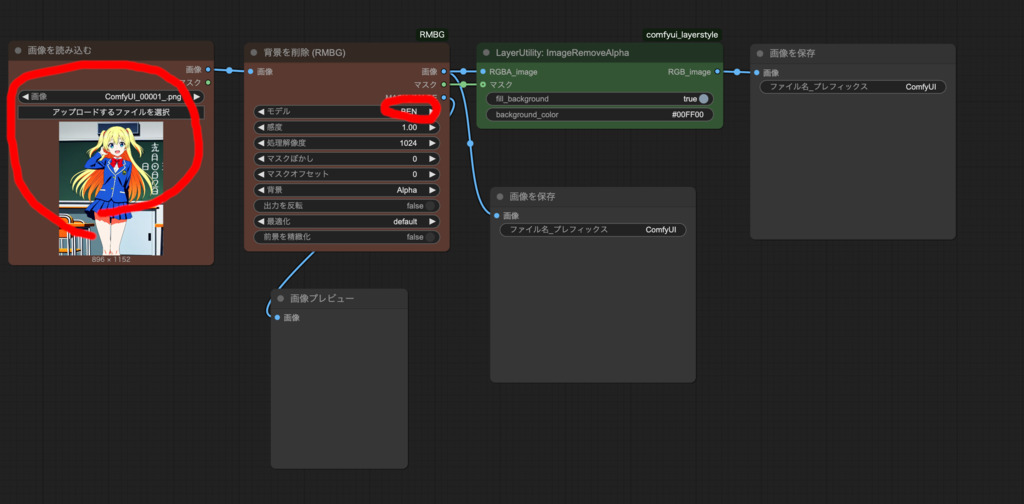Select previous image with the left arrow
Image resolution: width=1024 pixels, height=504 pixels.
pos(25,97)
